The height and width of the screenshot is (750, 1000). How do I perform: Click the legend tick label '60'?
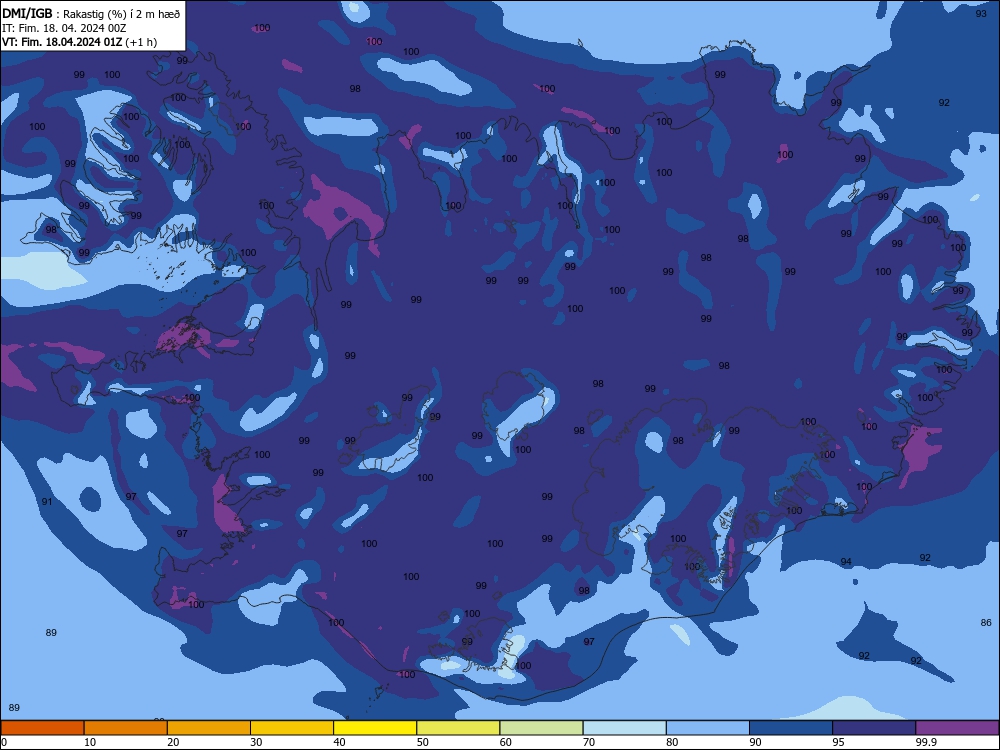(x=506, y=742)
